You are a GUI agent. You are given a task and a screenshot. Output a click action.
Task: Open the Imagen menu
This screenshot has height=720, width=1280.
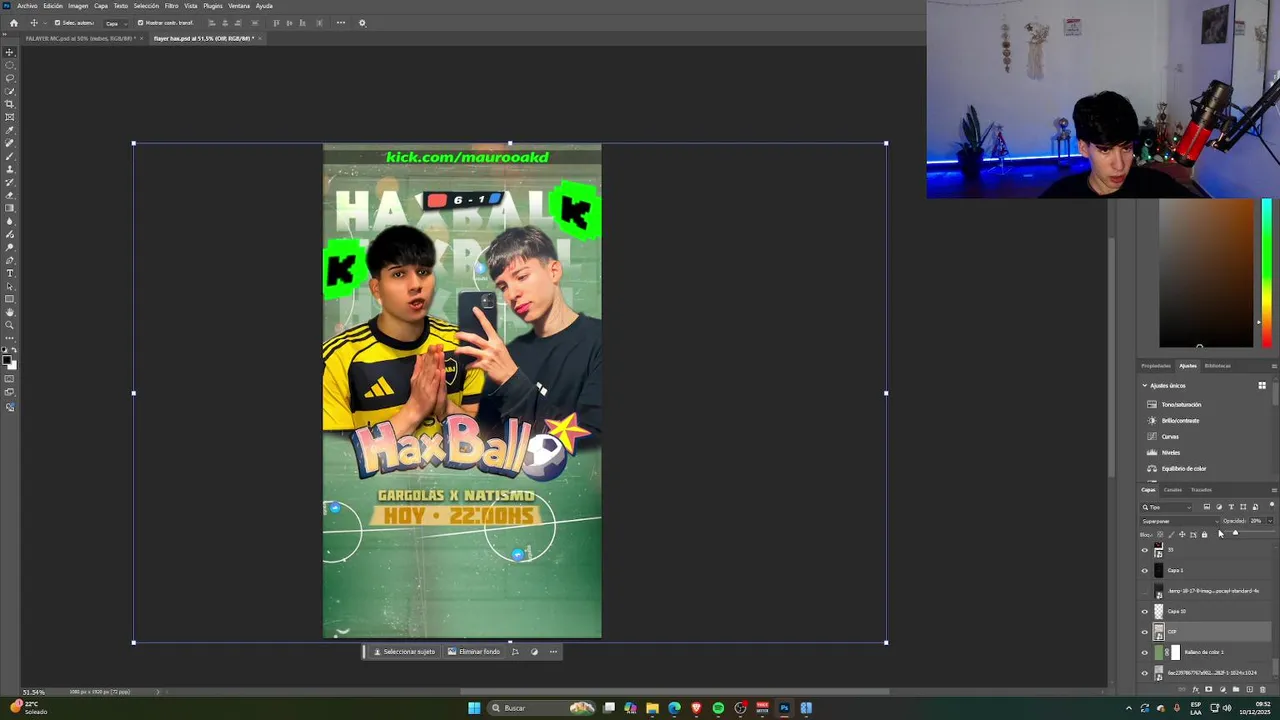78,6
